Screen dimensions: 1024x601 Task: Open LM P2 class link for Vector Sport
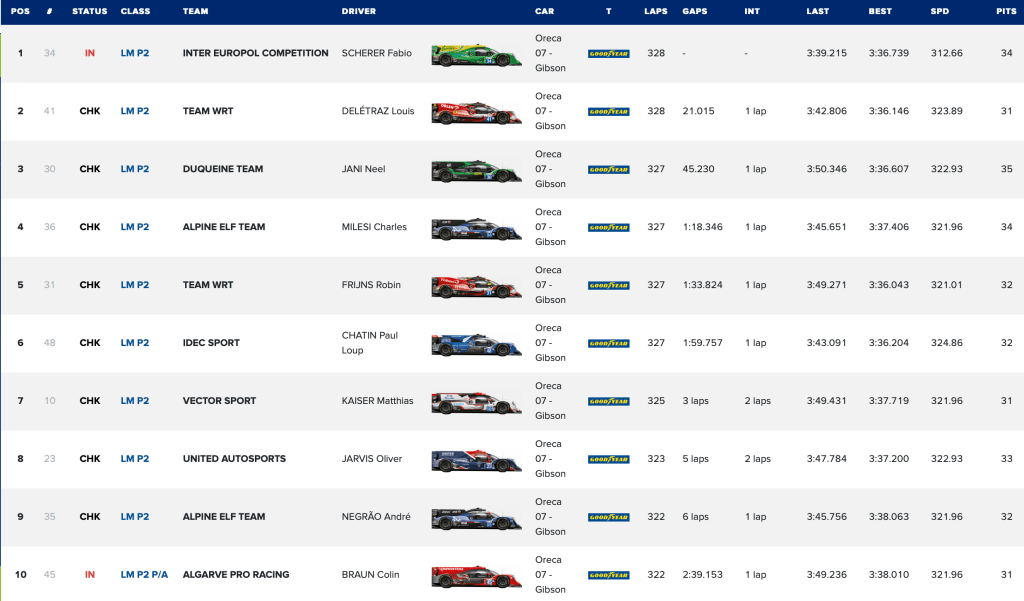(x=135, y=400)
